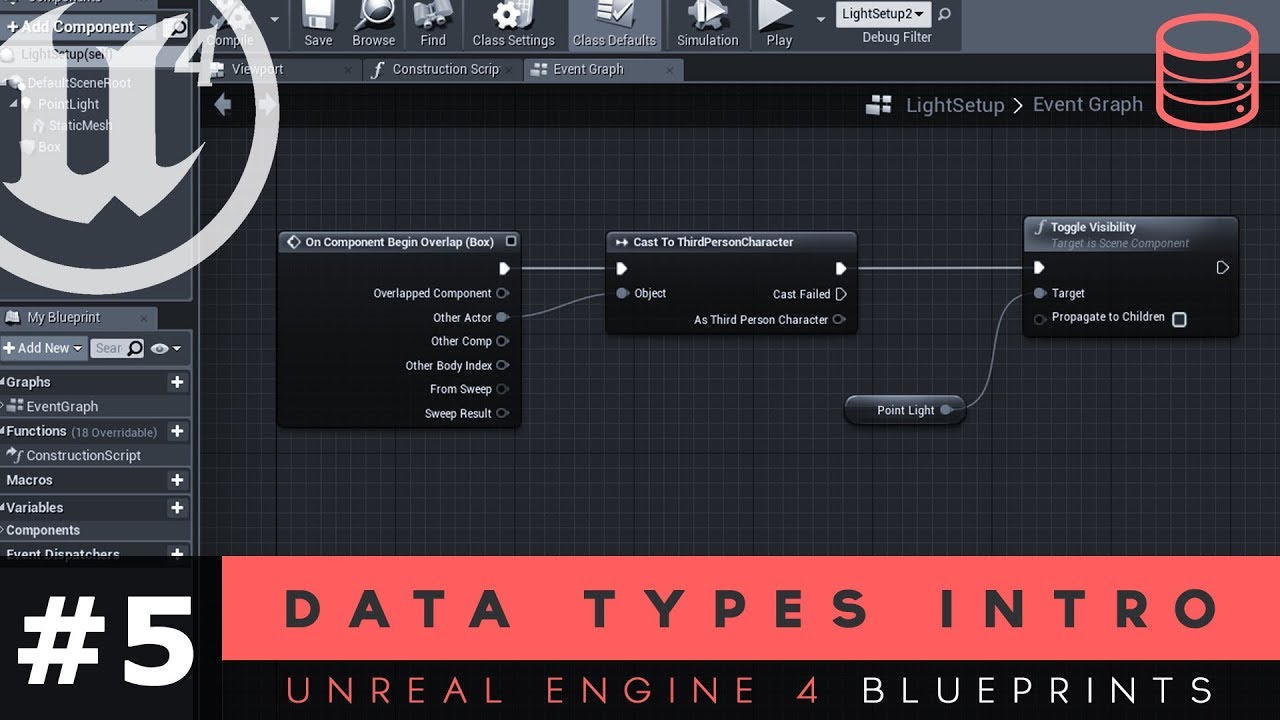
Task: Collapse the Variables section
Action: click(x=3, y=508)
